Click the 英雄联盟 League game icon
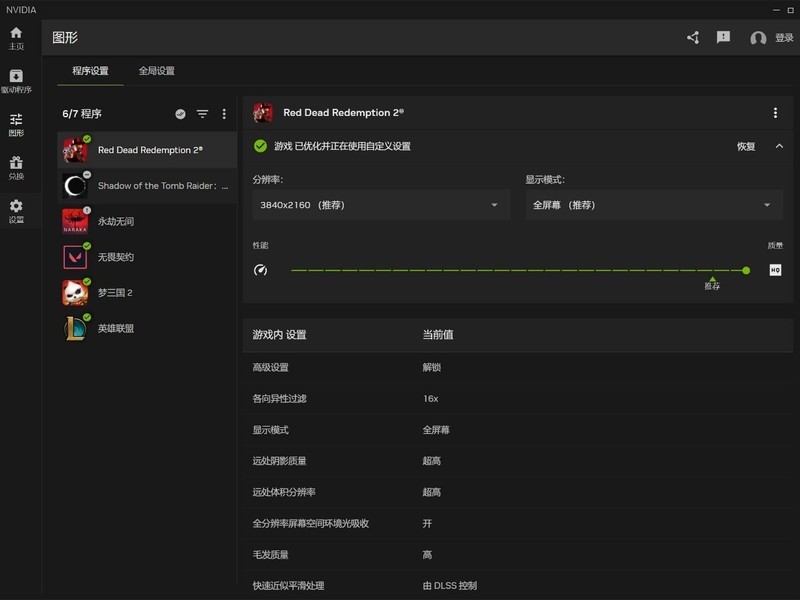This screenshot has height=600, width=800. click(75, 329)
